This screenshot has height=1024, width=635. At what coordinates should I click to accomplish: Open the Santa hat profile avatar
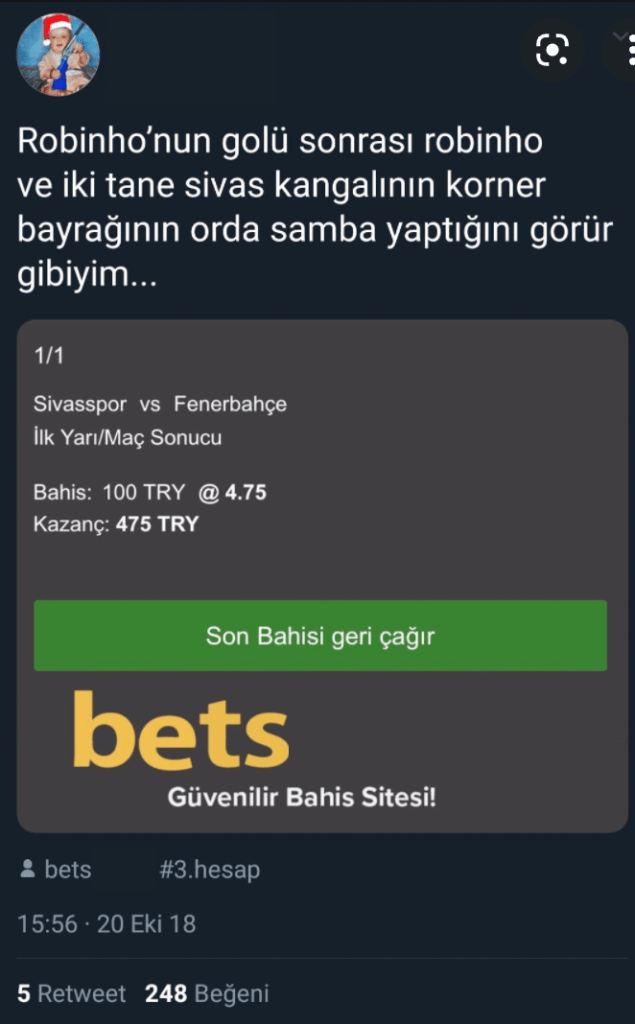click(57, 55)
